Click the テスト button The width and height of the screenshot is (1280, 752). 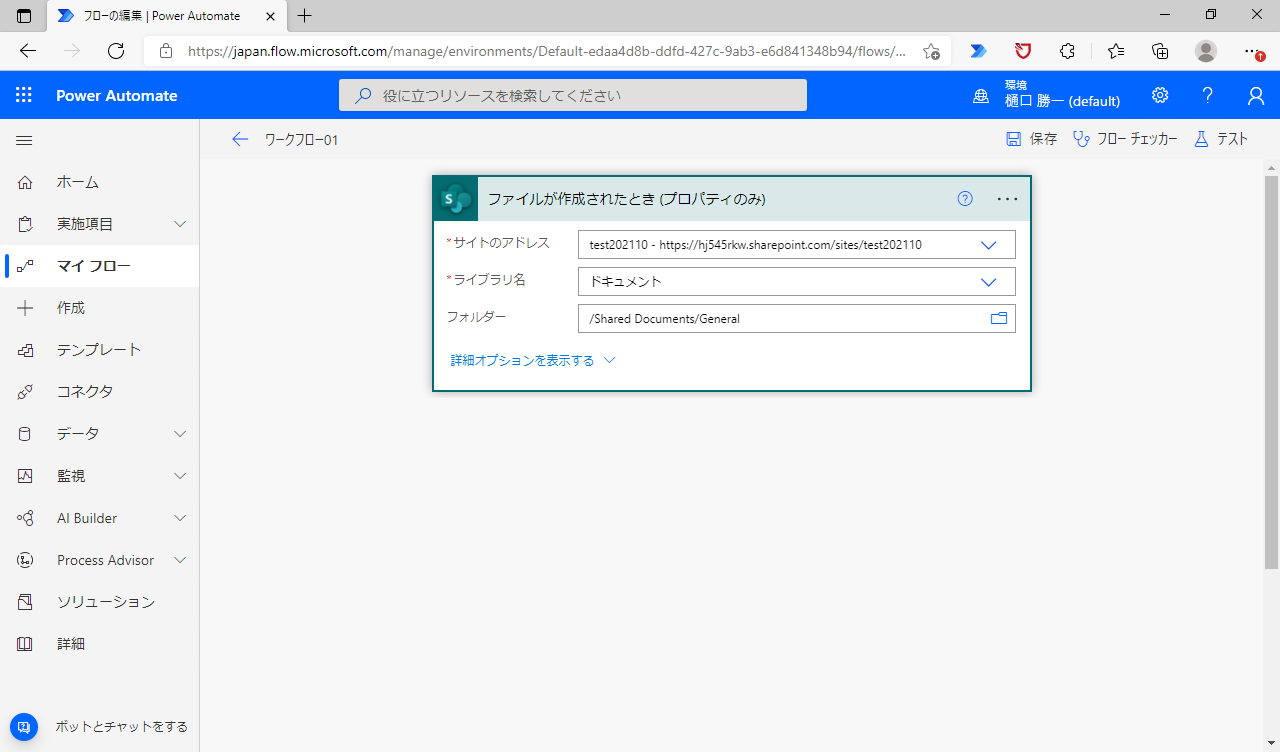coord(1221,139)
